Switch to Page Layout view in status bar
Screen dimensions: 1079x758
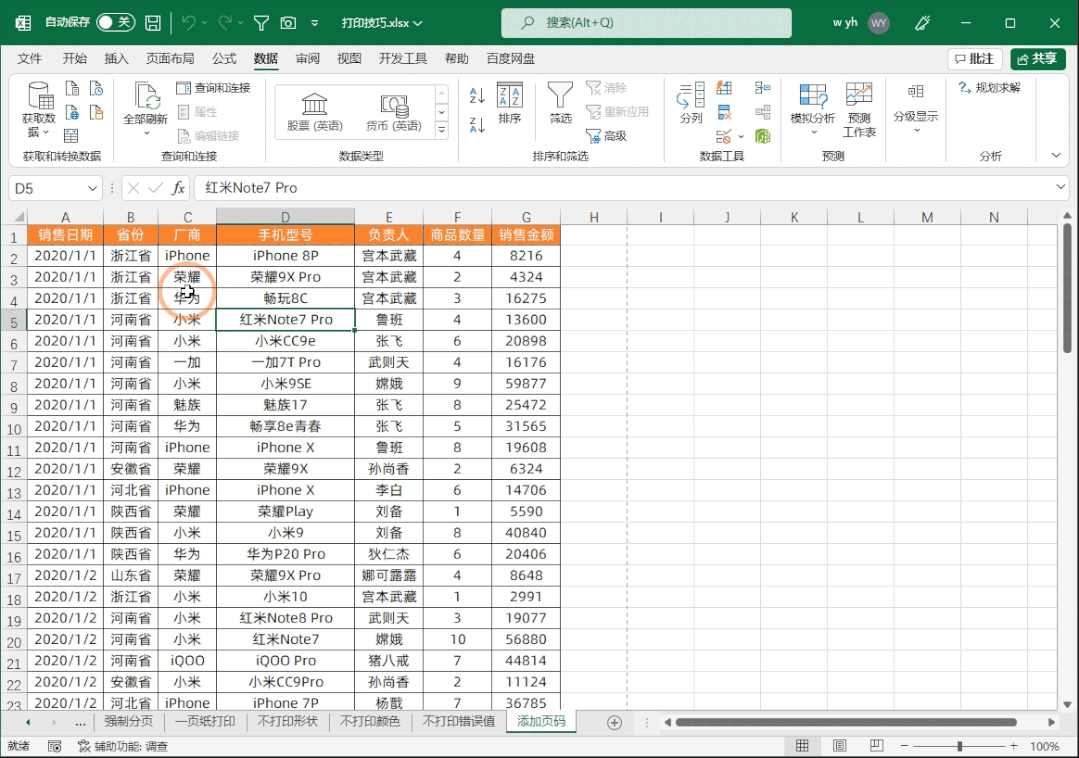840,746
